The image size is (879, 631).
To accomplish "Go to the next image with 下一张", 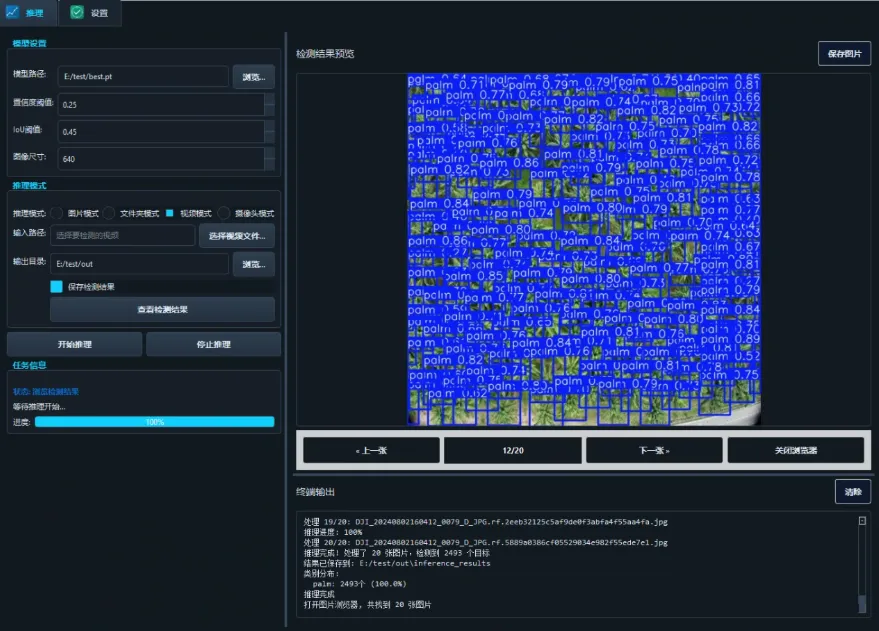I will [x=653, y=451].
